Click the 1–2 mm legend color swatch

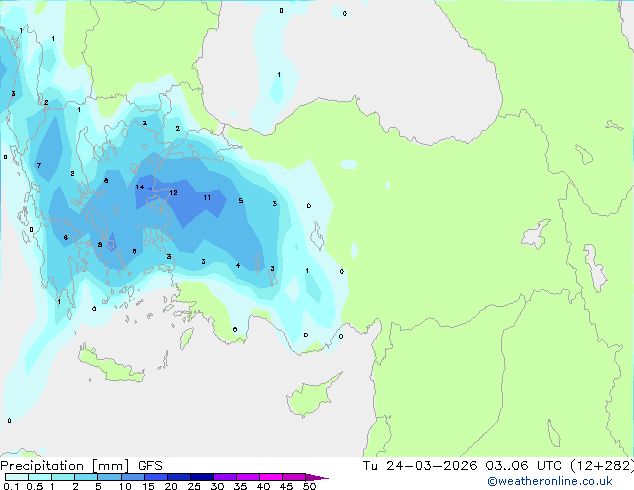pyautogui.click(x=63, y=477)
